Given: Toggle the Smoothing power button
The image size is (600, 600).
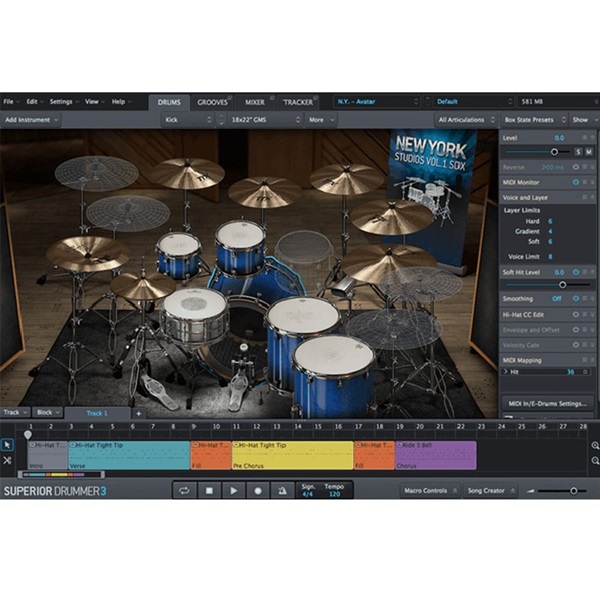Looking at the screenshot, I should (576, 298).
